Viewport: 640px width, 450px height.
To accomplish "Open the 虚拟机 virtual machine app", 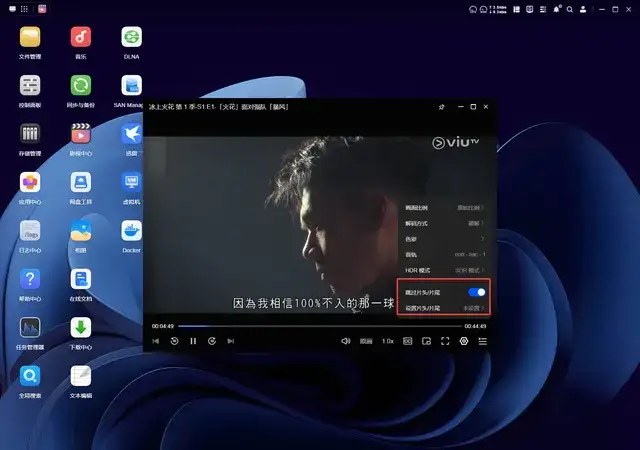I will (131, 182).
